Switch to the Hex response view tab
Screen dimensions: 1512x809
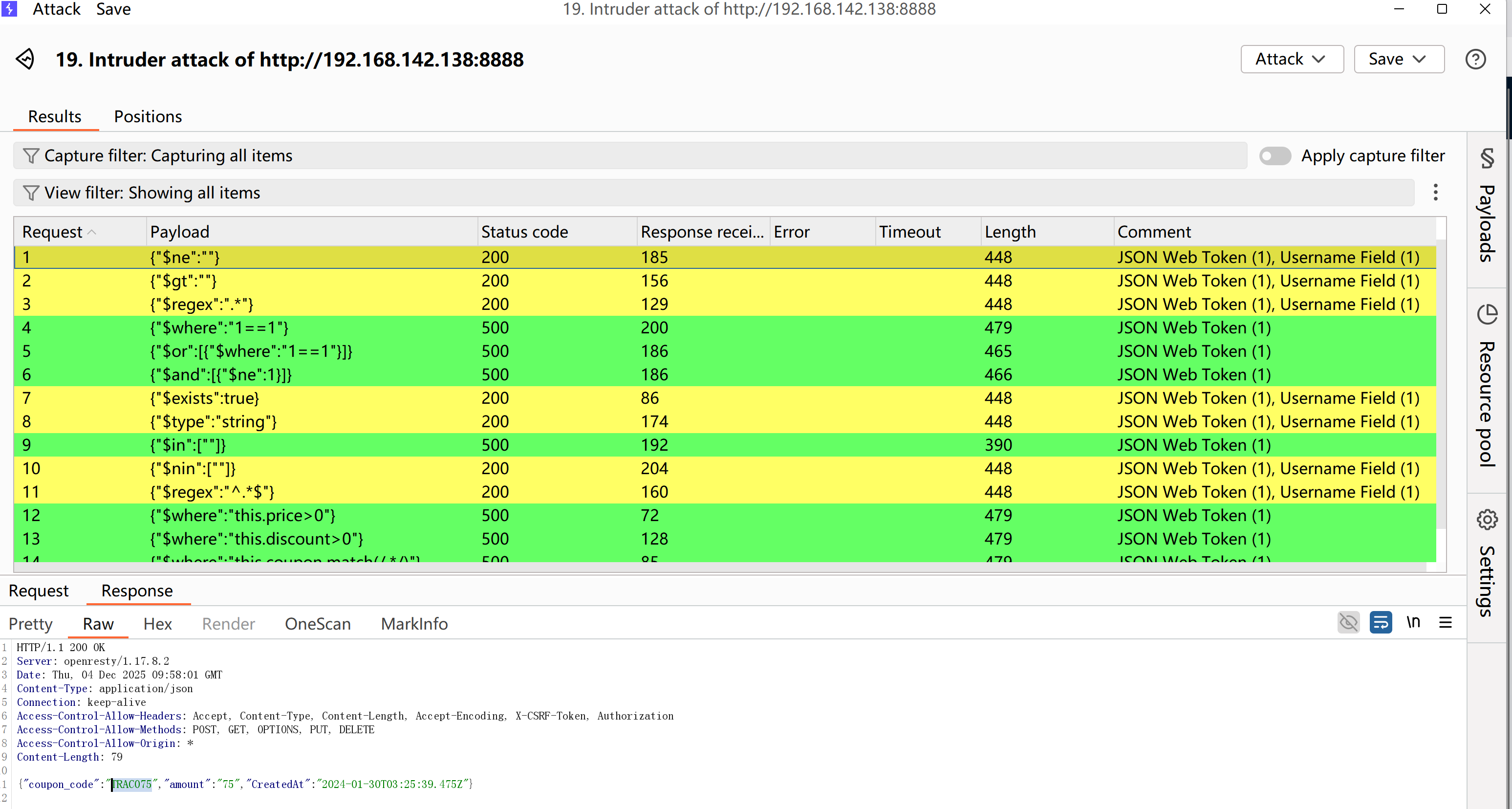pos(157,623)
